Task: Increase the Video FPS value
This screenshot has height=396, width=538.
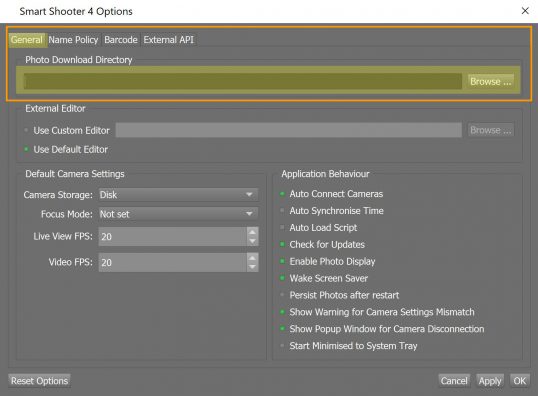Action: [253, 258]
